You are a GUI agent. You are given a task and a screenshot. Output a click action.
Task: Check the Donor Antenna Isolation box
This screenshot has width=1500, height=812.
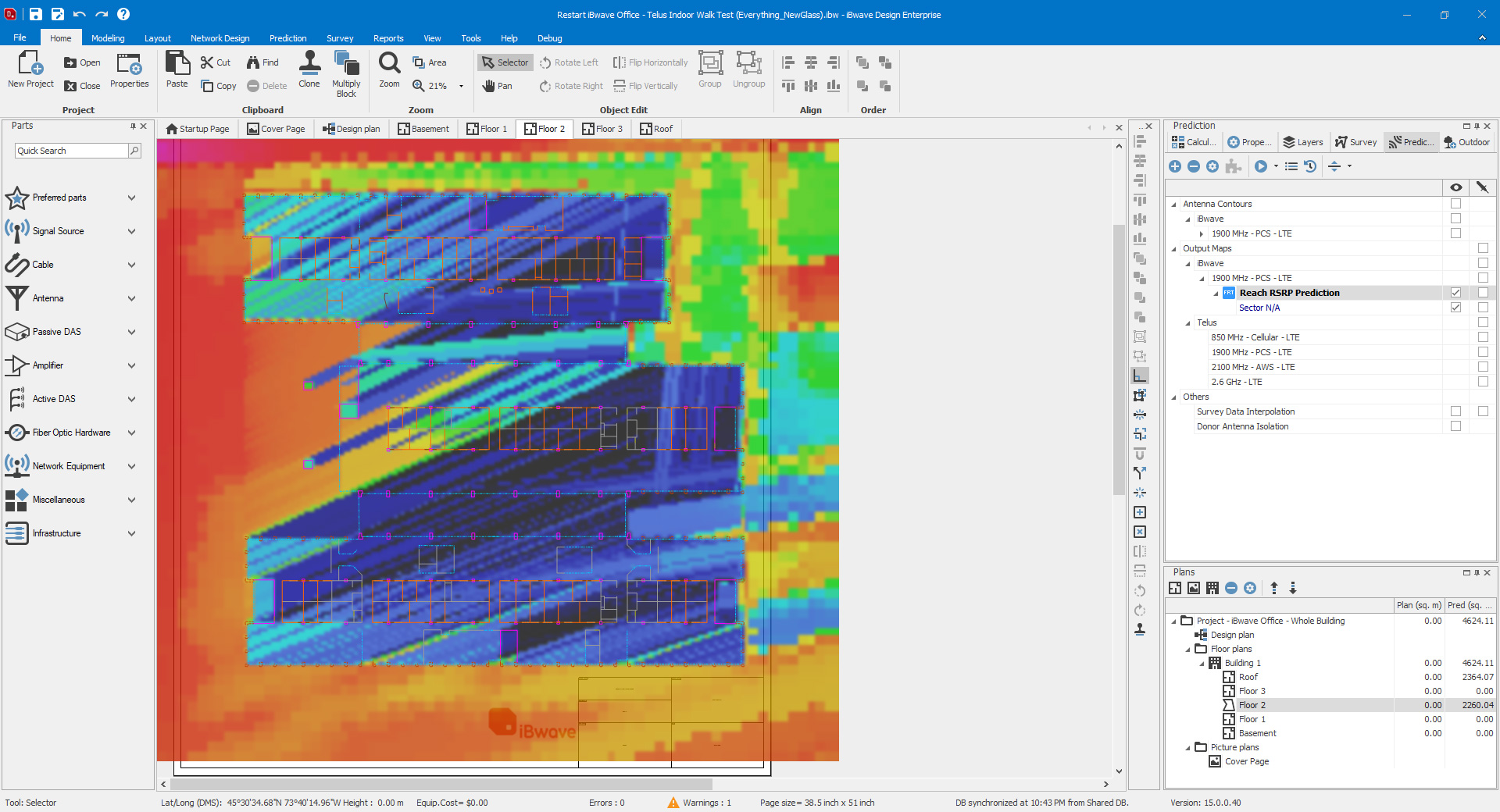click(x=1455, y=426)
